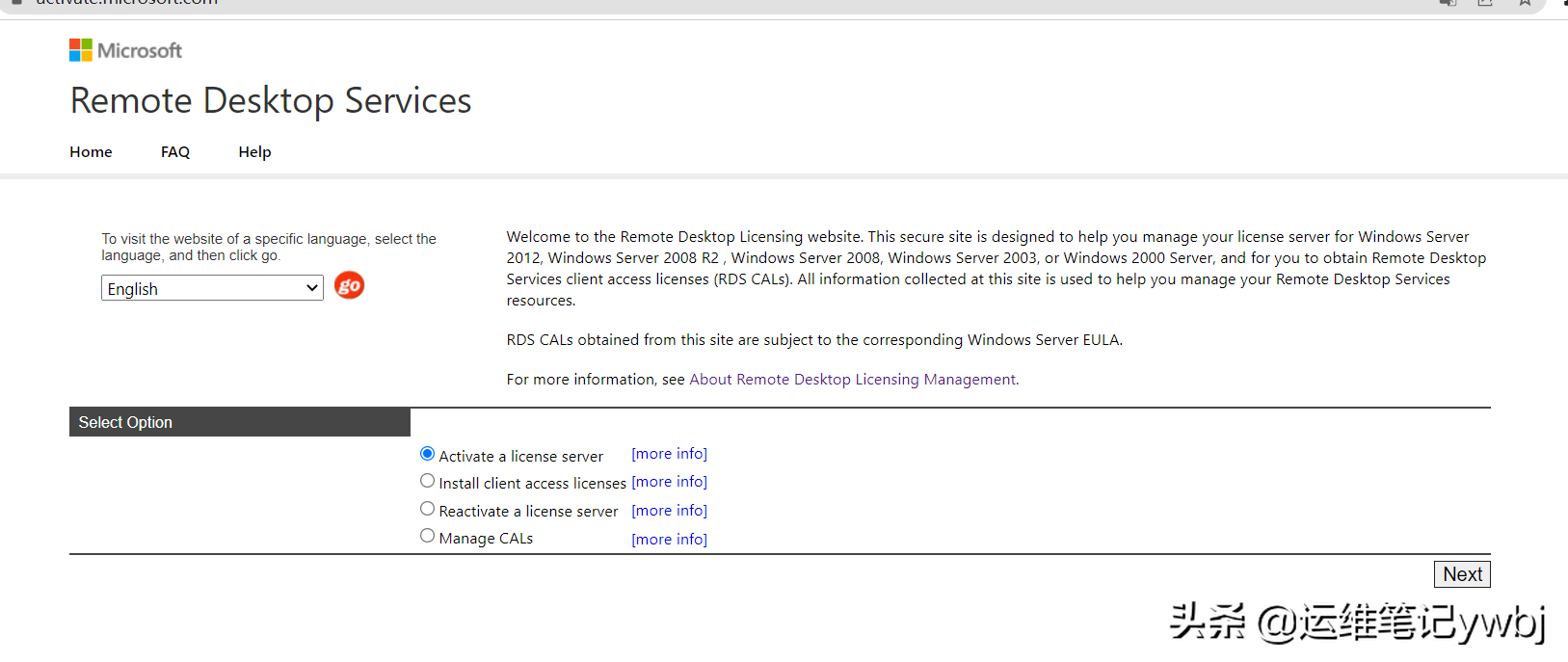
Task: Click the language selection instruction text
Action: 269,247
